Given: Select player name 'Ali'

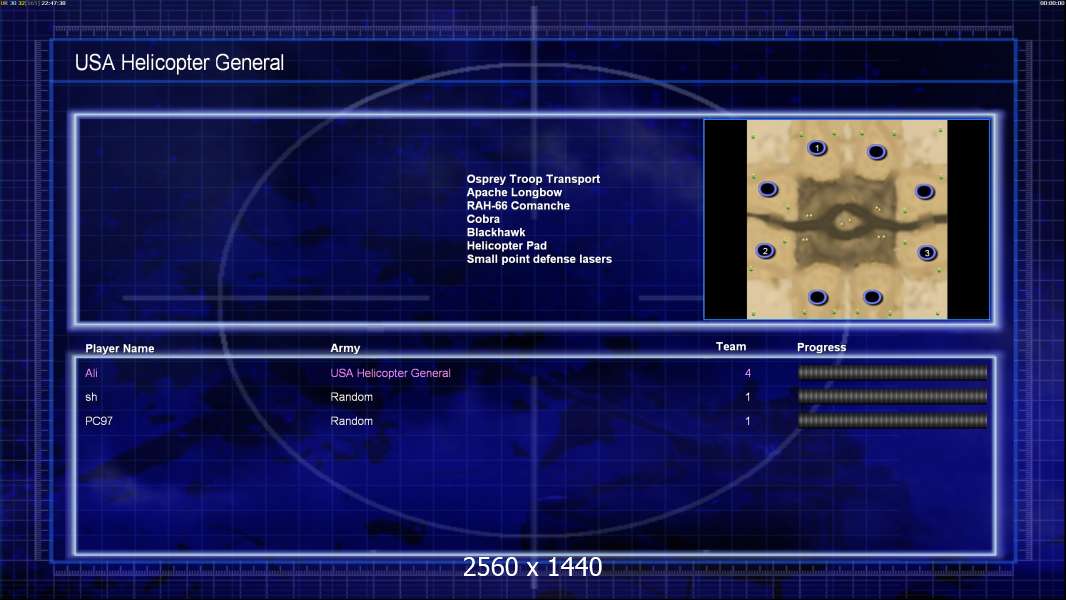Looking at the screenshot, I should coord(91,373).
